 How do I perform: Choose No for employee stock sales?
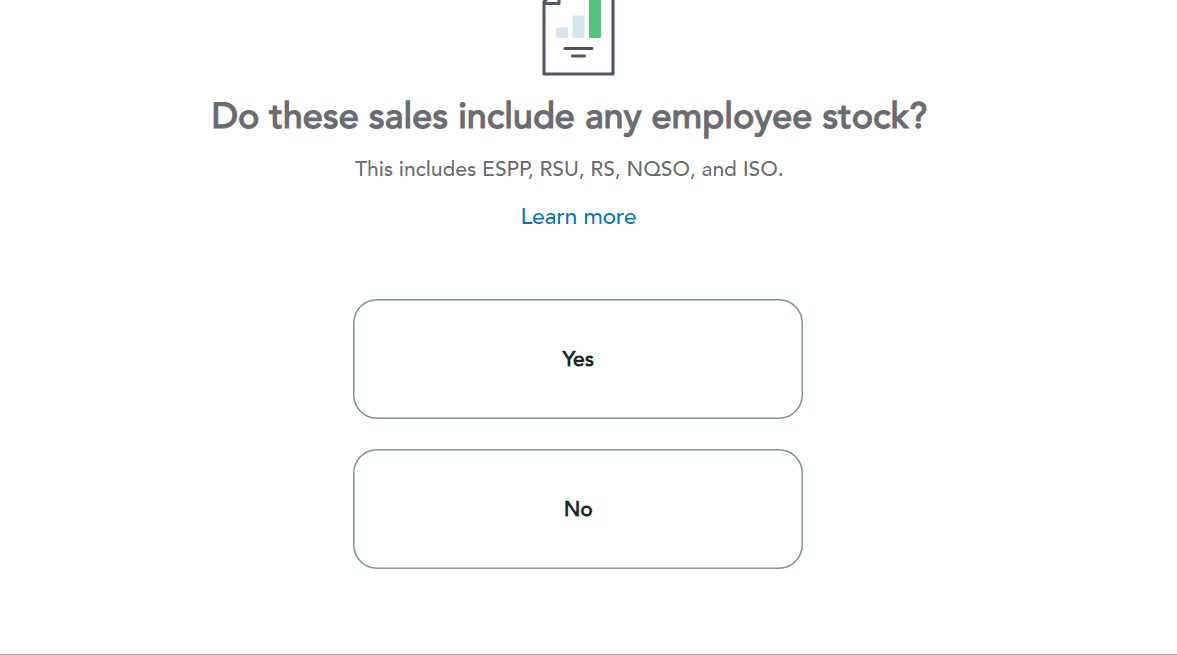578,509
